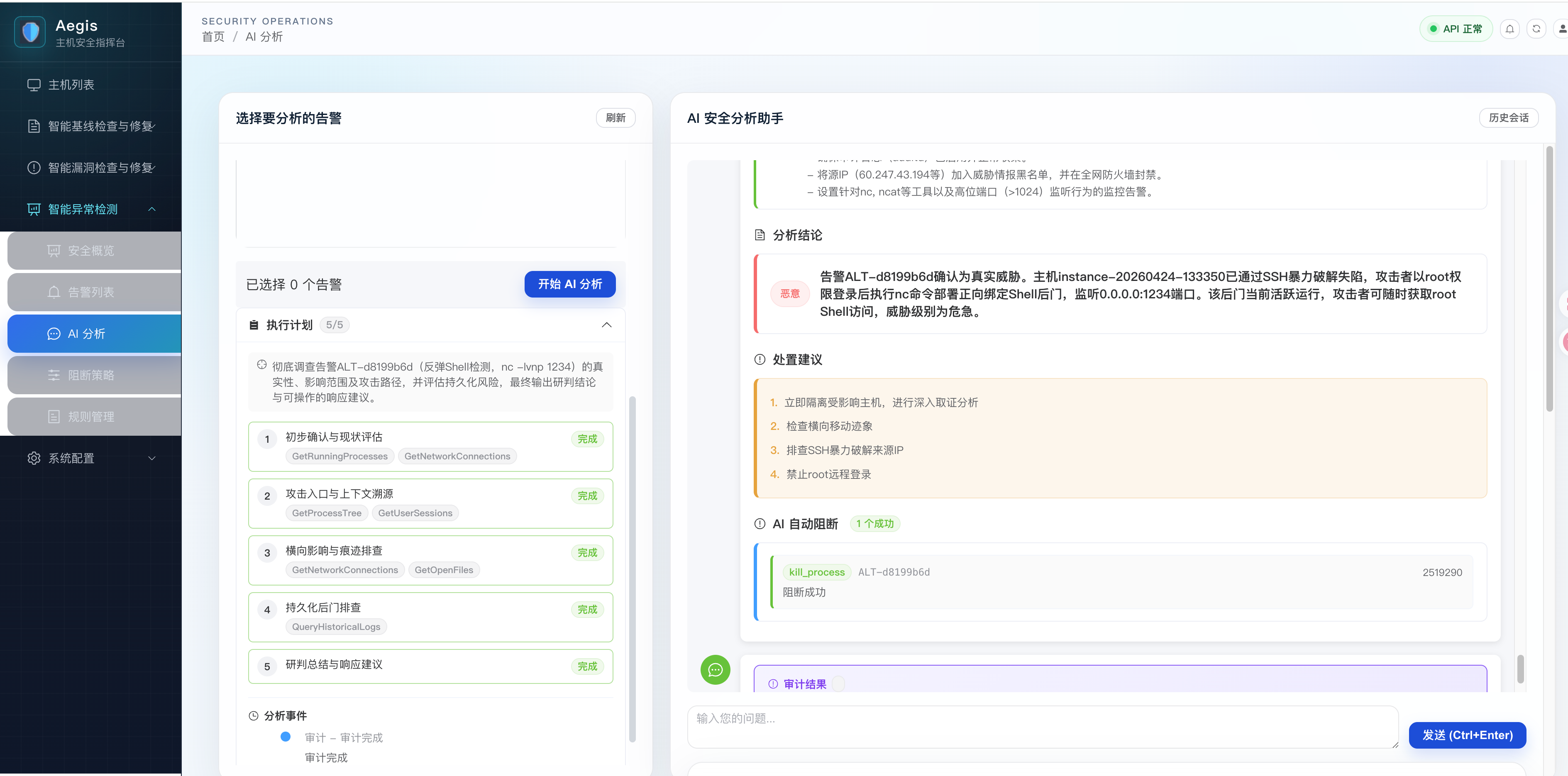Click the Aegis shield logo
This screenshot has height=776, width=1568.
coord(30,32)
